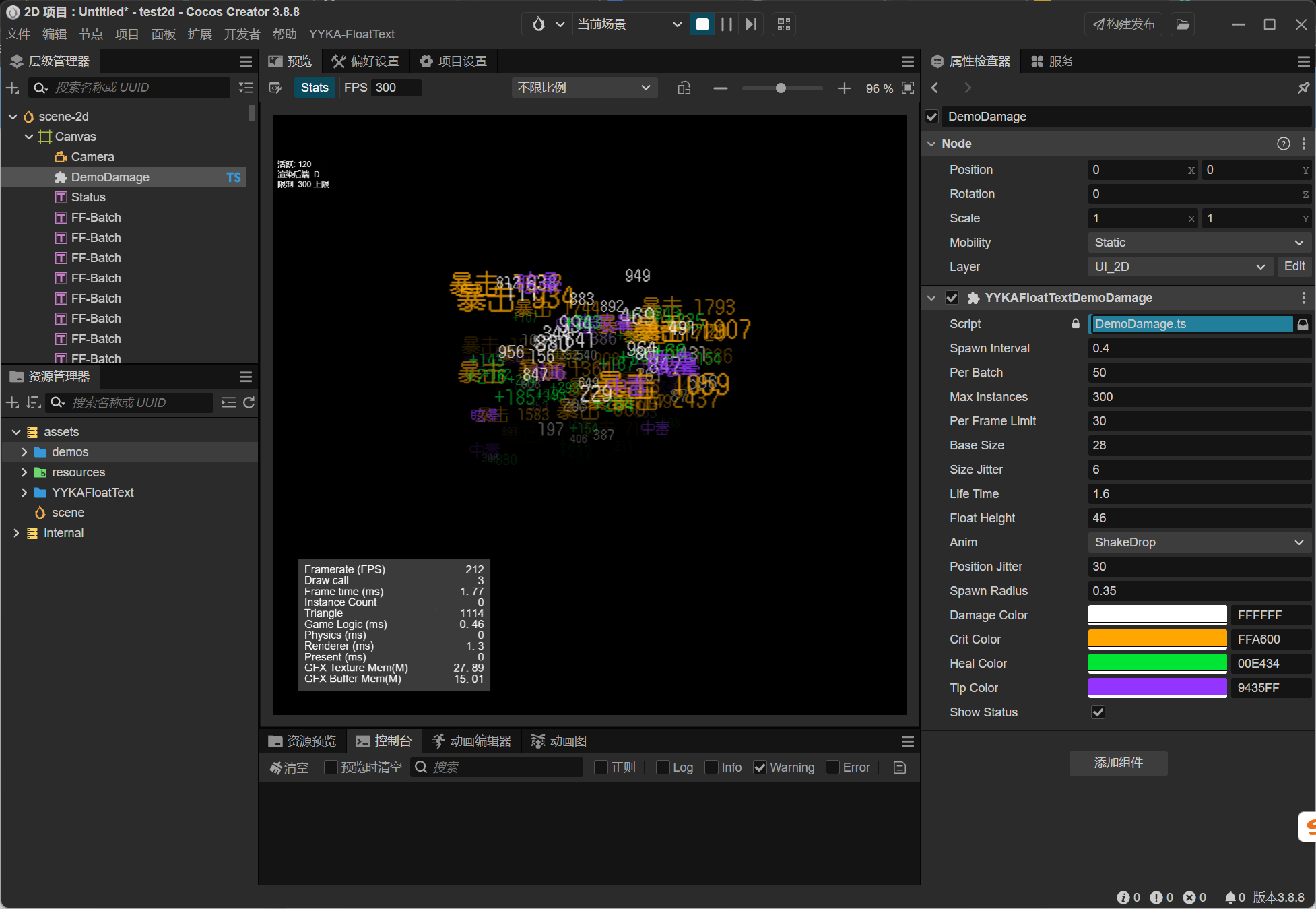Expand the demos folder
This screenshot has width=1316, height=909.
click(x=24, y=452)
